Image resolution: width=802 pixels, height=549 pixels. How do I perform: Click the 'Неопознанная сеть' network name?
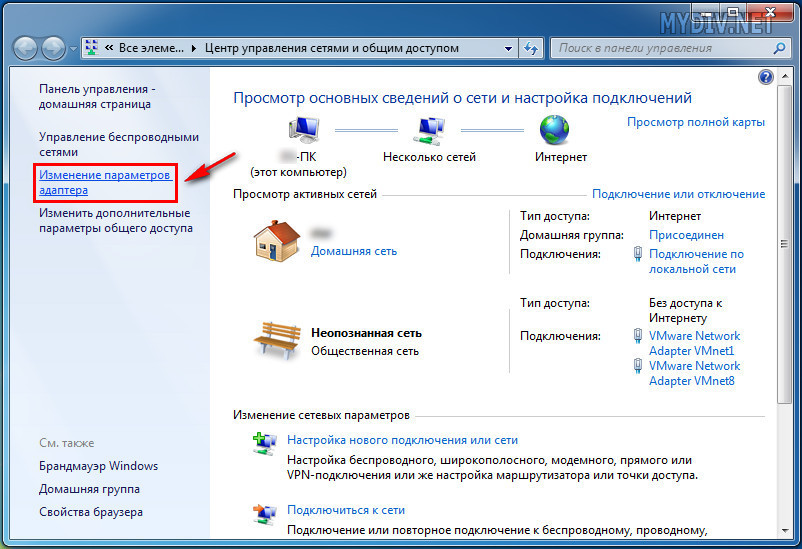[366, 333]
